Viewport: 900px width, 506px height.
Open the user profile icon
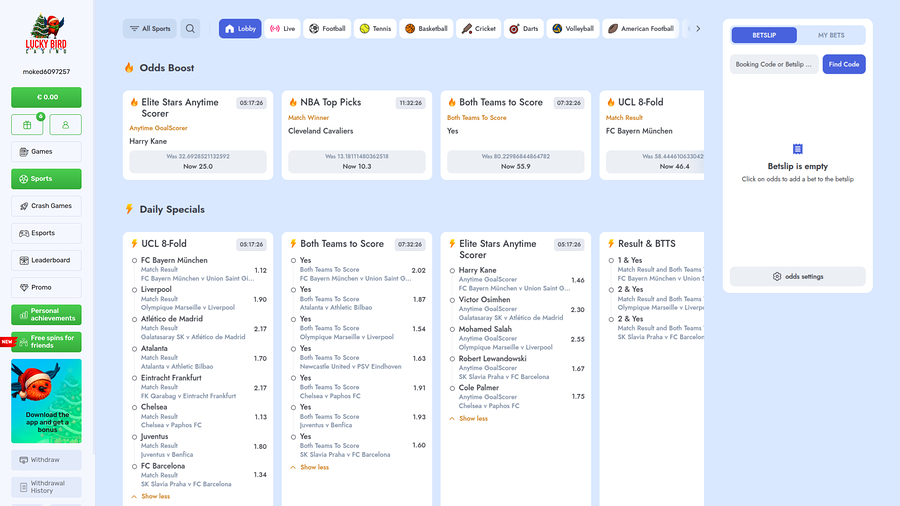point(65,125)
